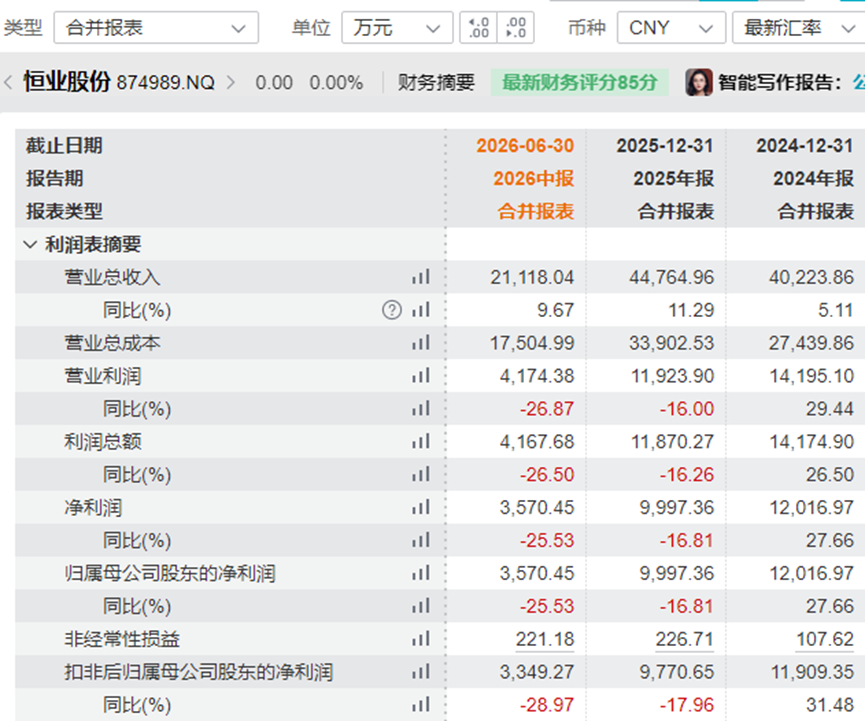Click price change percent 0.00%
Screen dimensions: 865x721
pos(336,83)
